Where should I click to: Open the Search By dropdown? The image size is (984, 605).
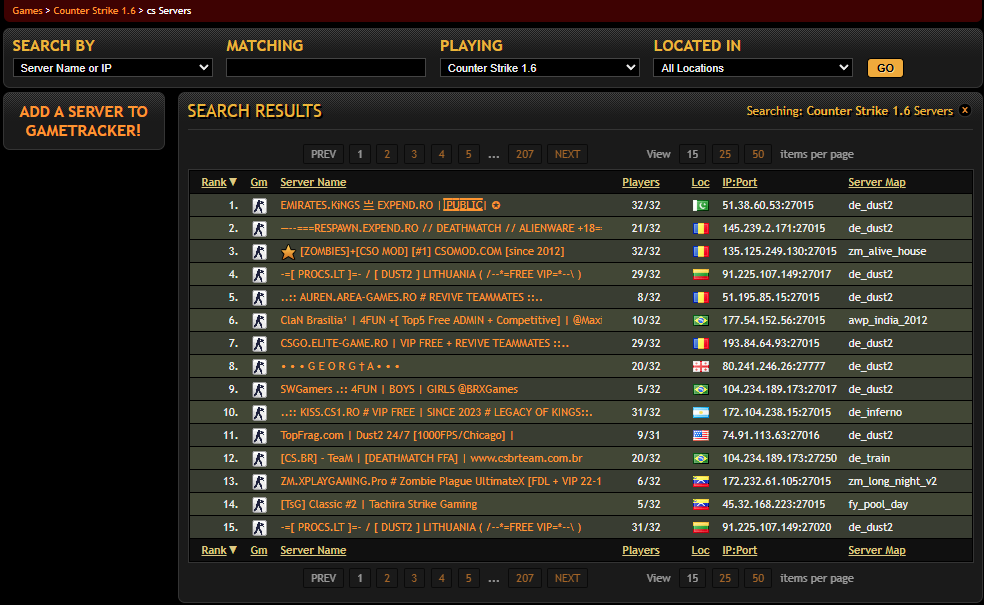pos(112,68)
